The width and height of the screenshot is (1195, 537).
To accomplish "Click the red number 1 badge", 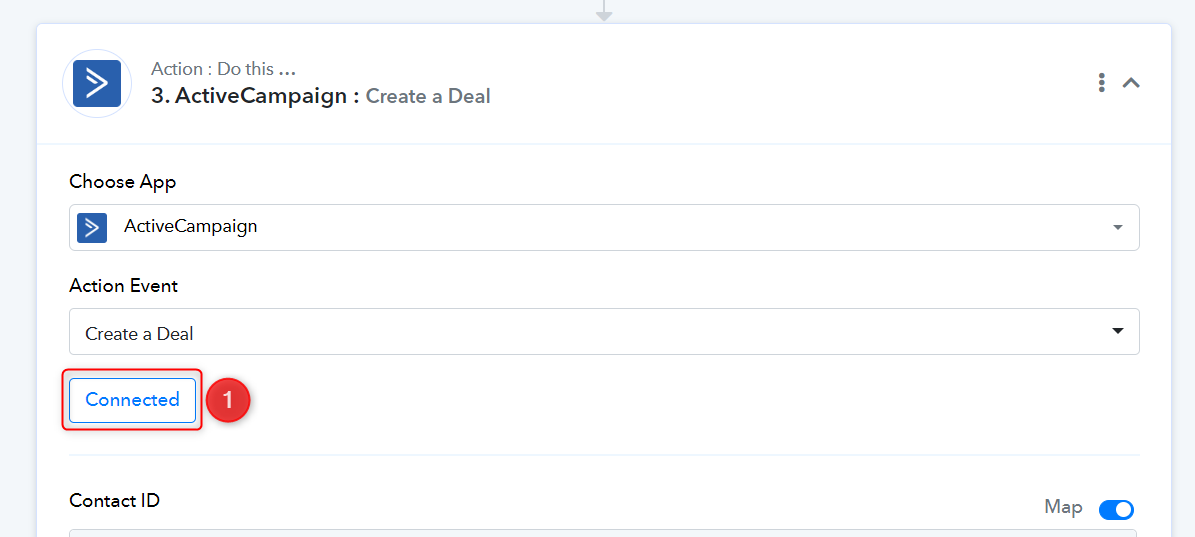I will click(x=227, y=400).
